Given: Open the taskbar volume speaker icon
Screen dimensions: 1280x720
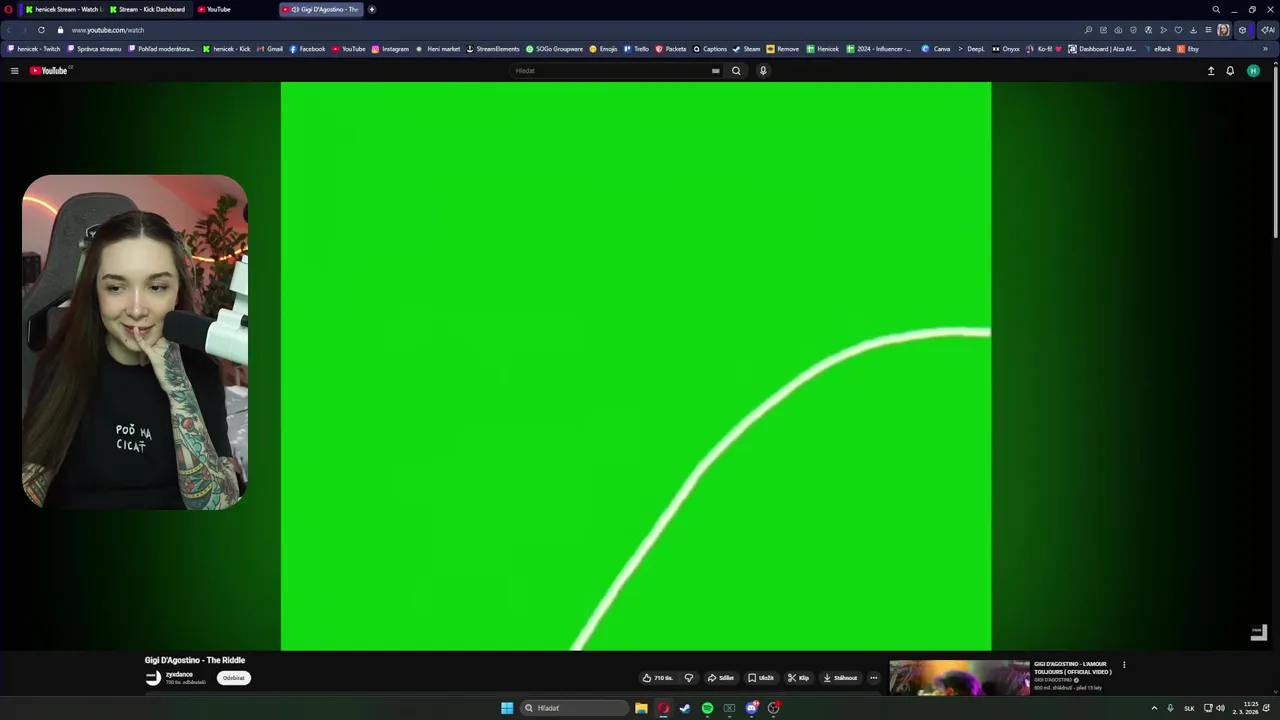Looking at the screenshot, I should (1220, 708).
